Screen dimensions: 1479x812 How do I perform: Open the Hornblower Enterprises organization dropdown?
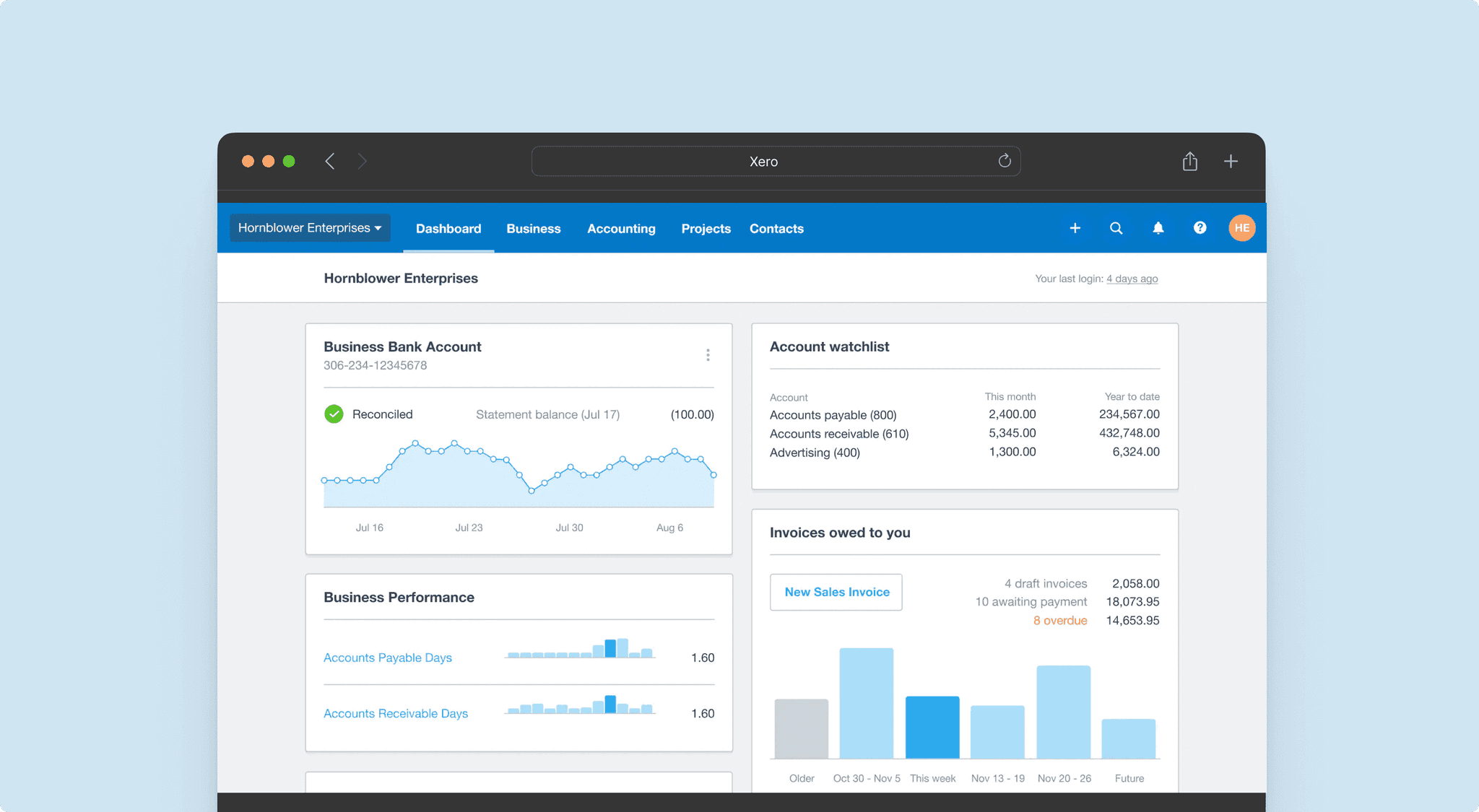click(x=309, y=227)
